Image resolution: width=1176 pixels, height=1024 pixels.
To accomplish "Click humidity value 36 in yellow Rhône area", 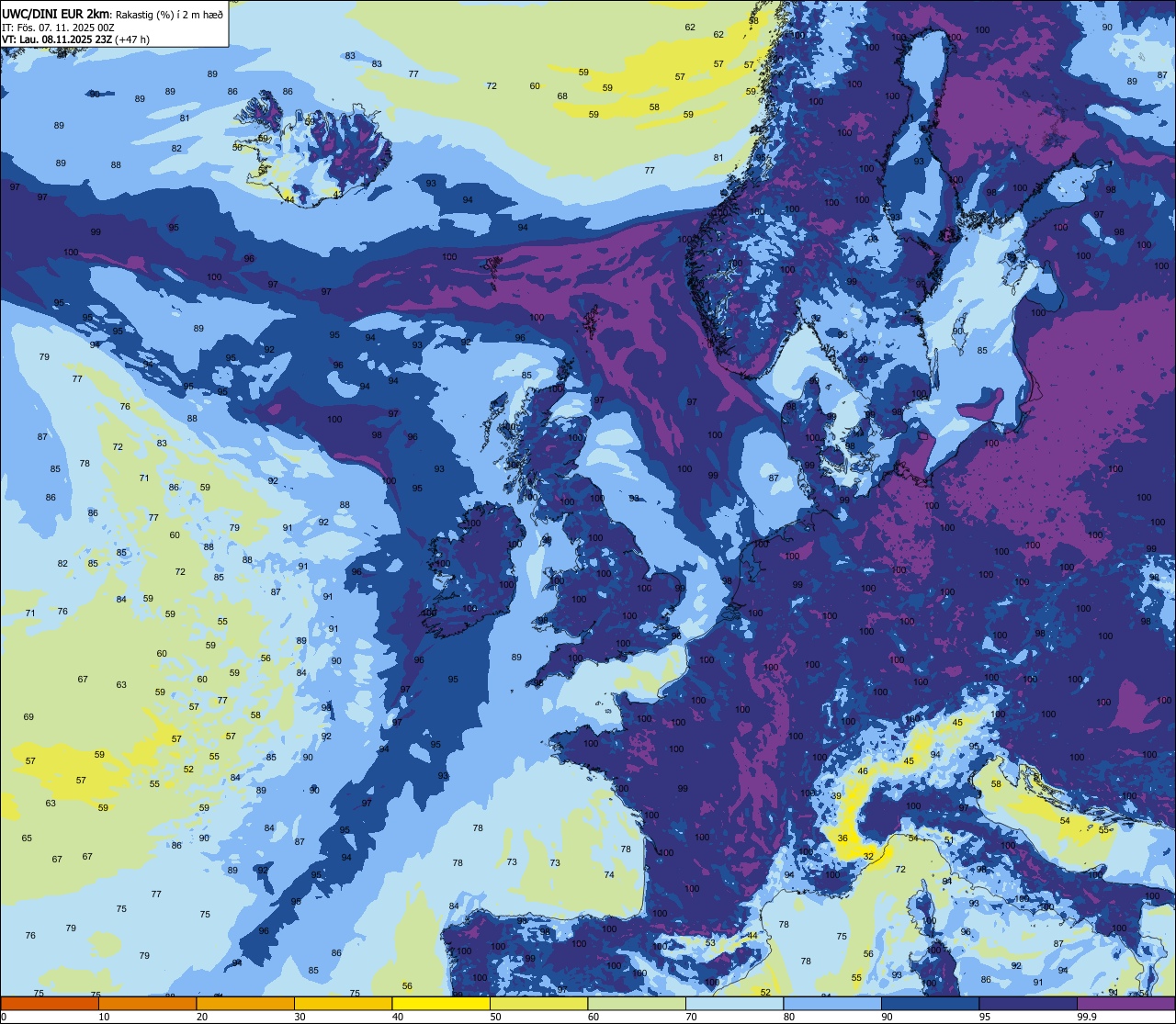I will click(843, 838).
